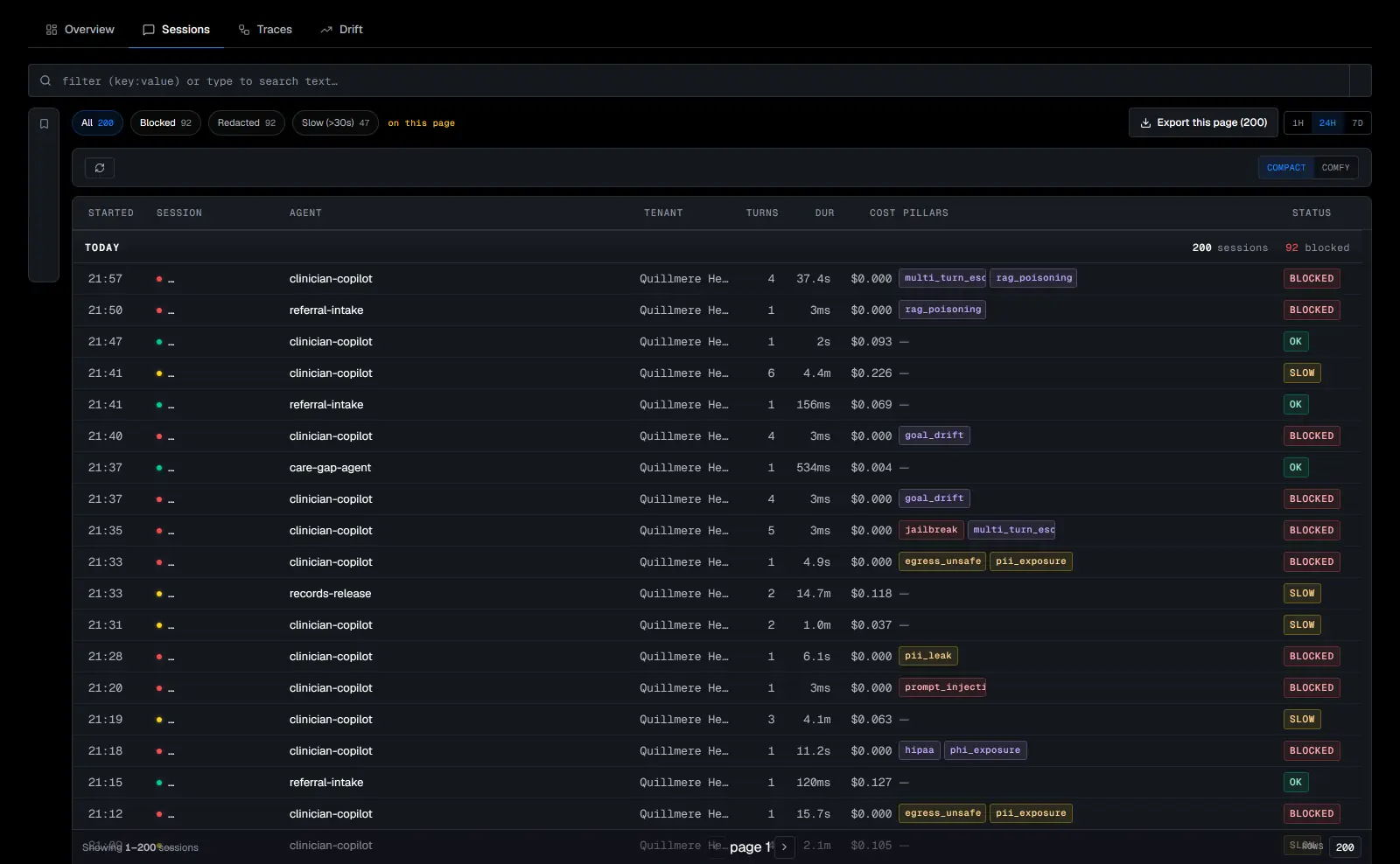Select the 1H time range

pos(1298,123)
